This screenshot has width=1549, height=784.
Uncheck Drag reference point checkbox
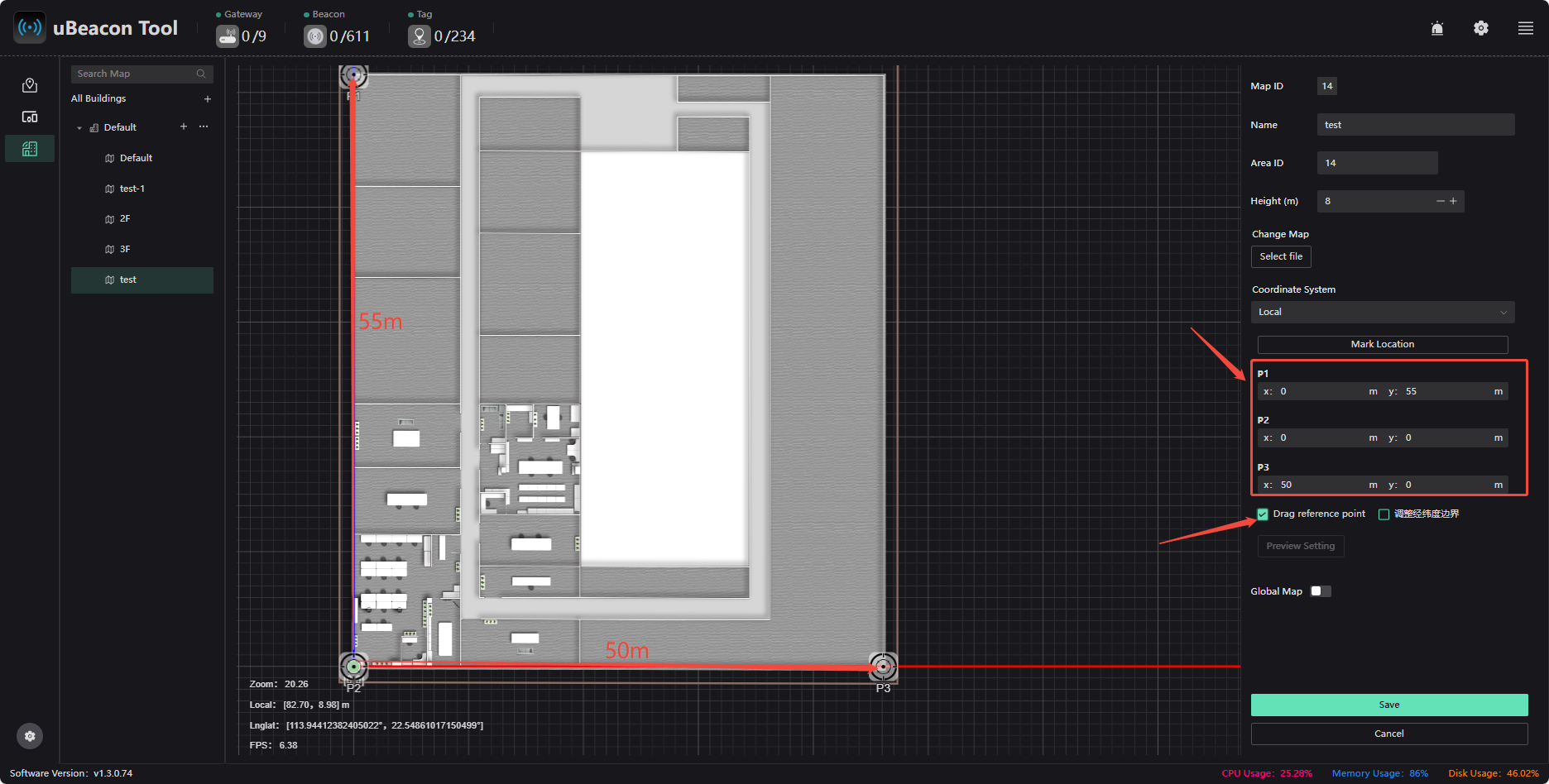click(x=1263, y=514)
